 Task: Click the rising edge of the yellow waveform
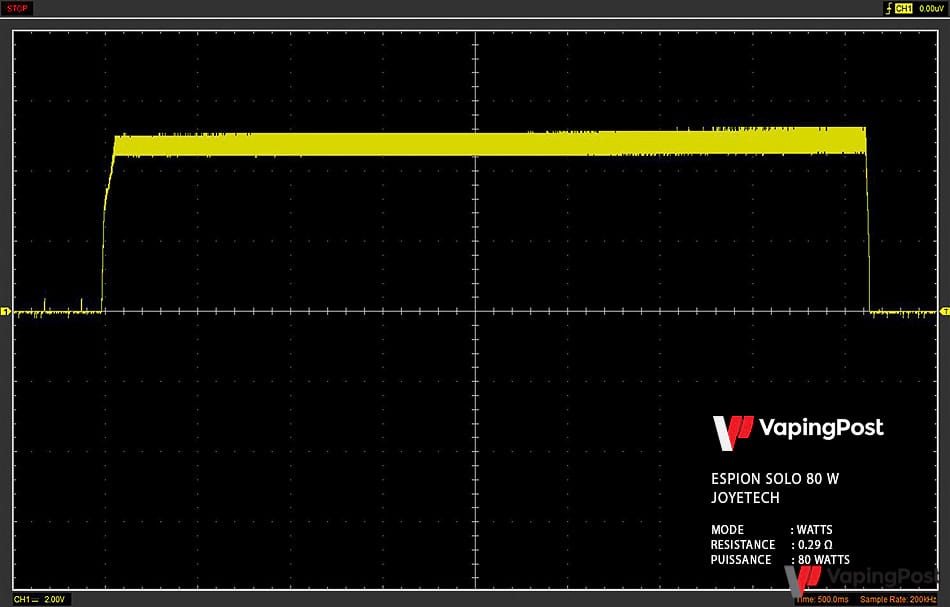tap(107, 224)
